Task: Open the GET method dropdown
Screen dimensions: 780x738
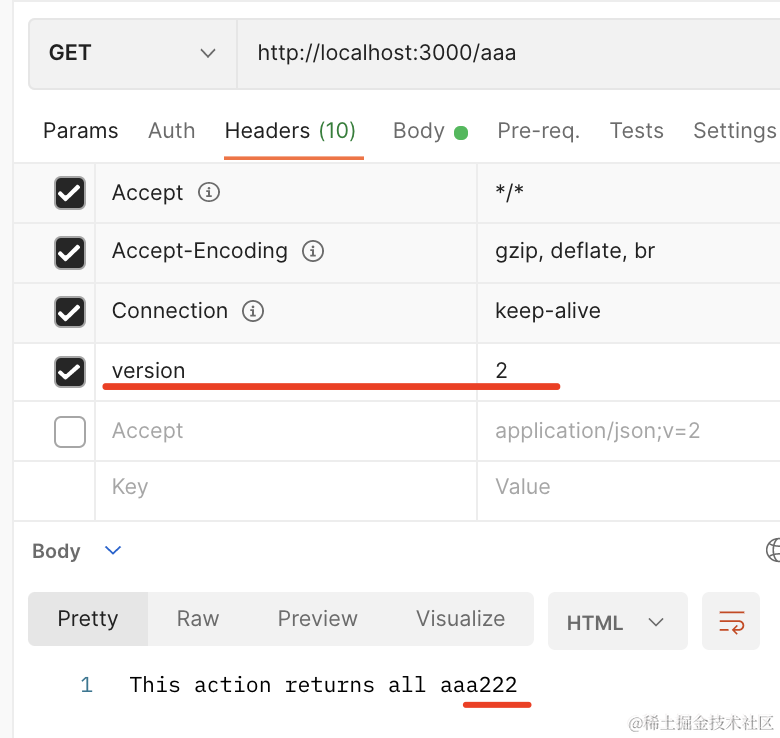Action: [132, 54]
